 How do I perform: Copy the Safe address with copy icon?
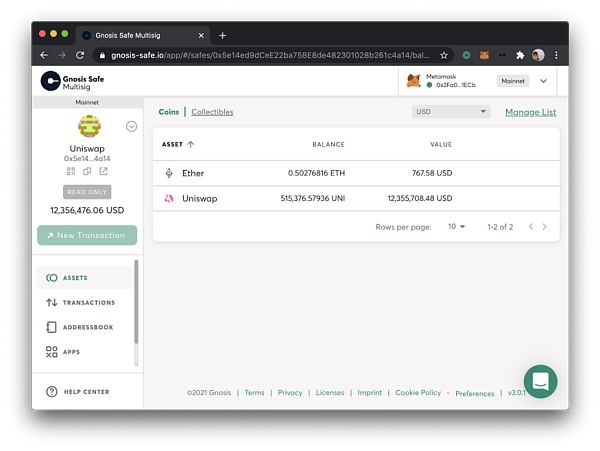tap(87, 171)
